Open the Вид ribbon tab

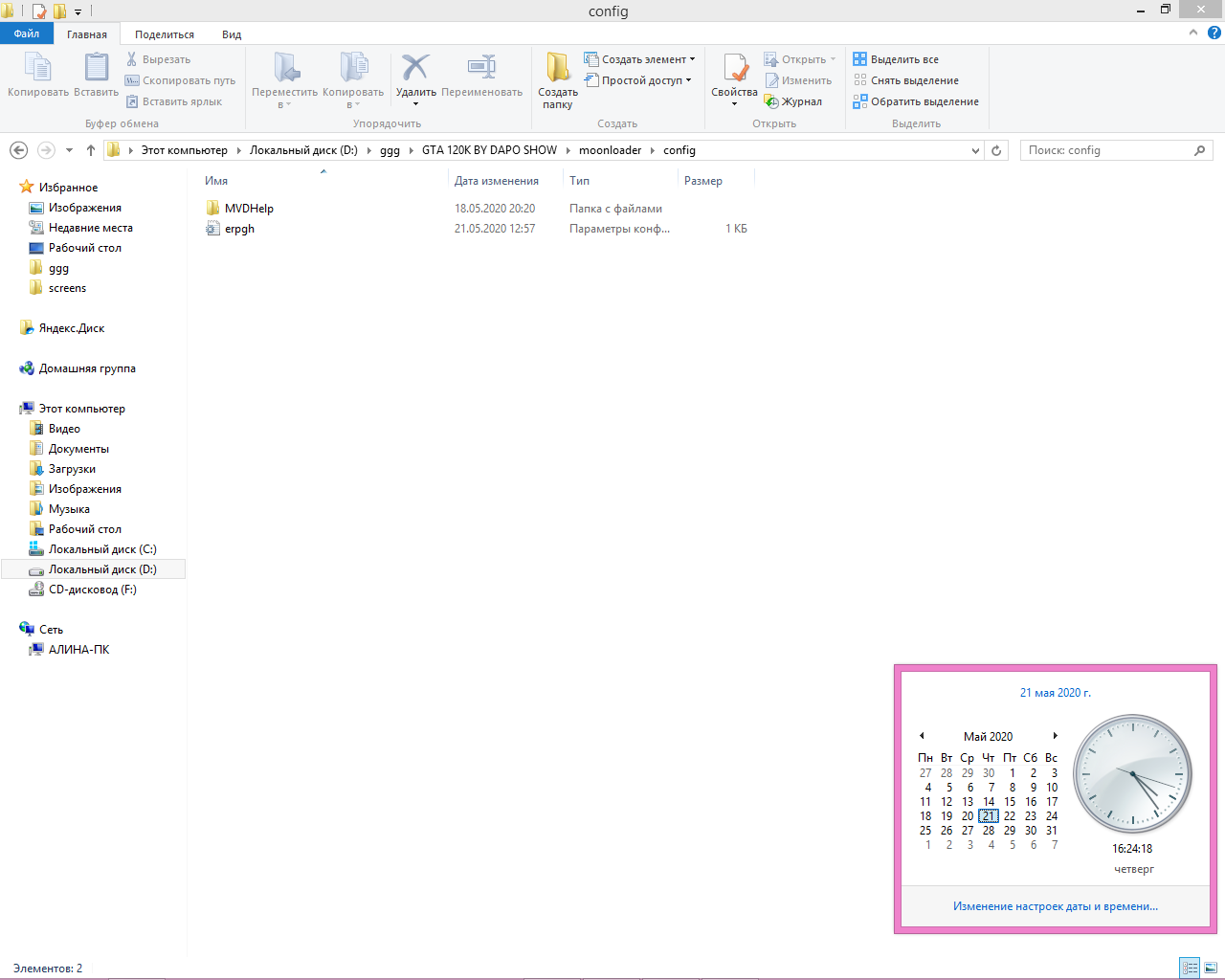(232, 34)
